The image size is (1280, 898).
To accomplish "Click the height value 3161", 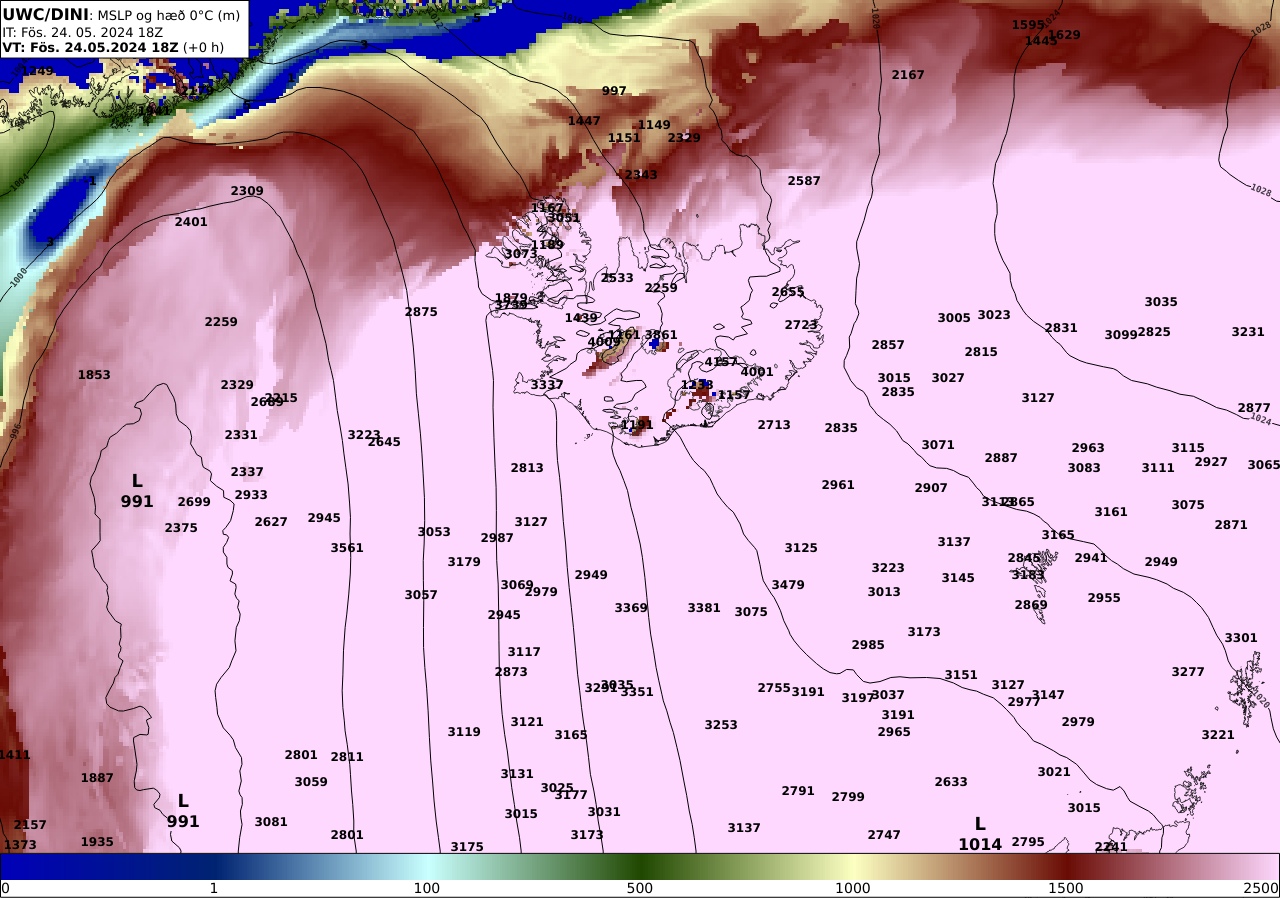I will (x=1111, y=512).
